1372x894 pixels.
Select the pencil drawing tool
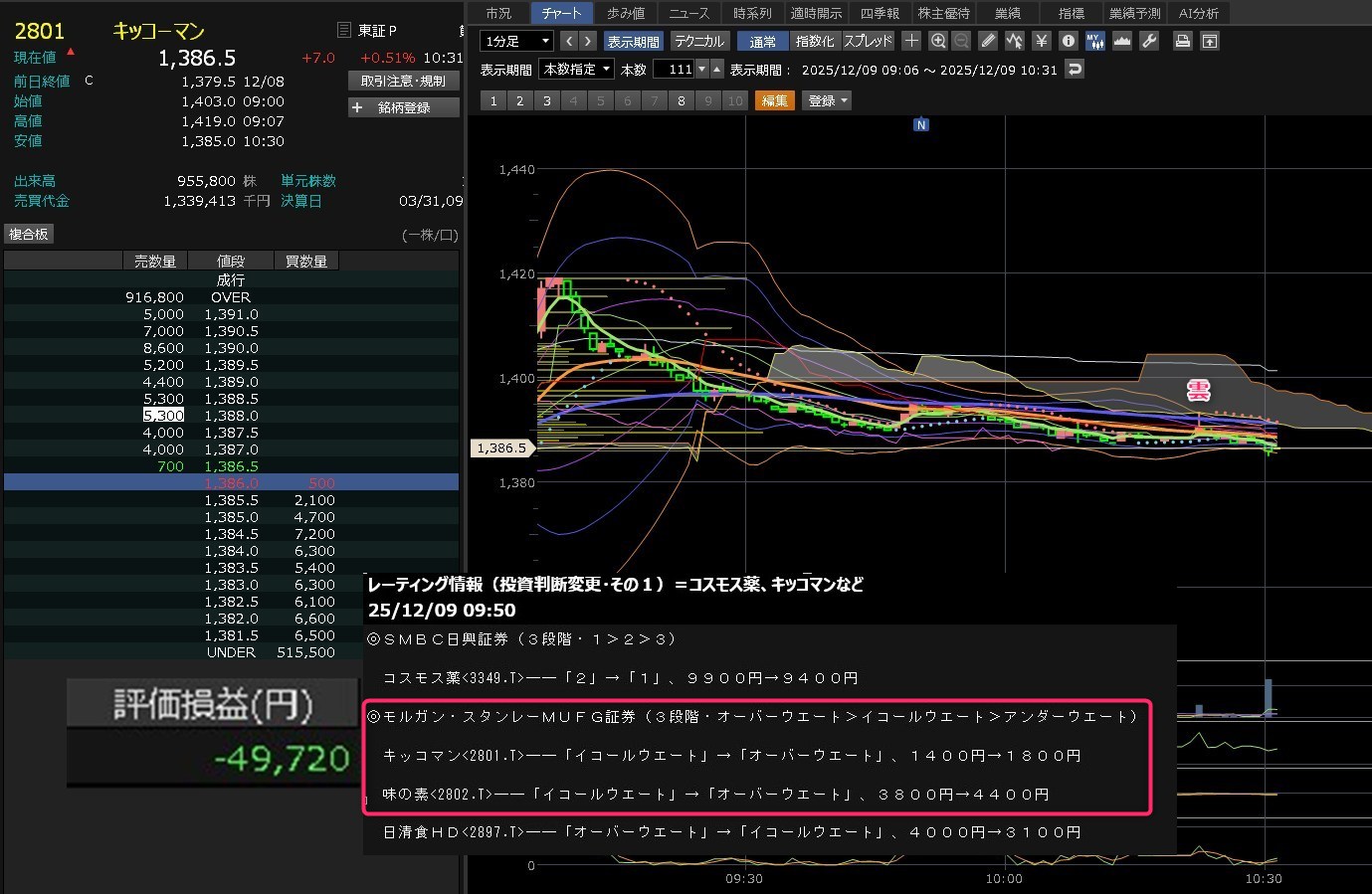[987, 41]
